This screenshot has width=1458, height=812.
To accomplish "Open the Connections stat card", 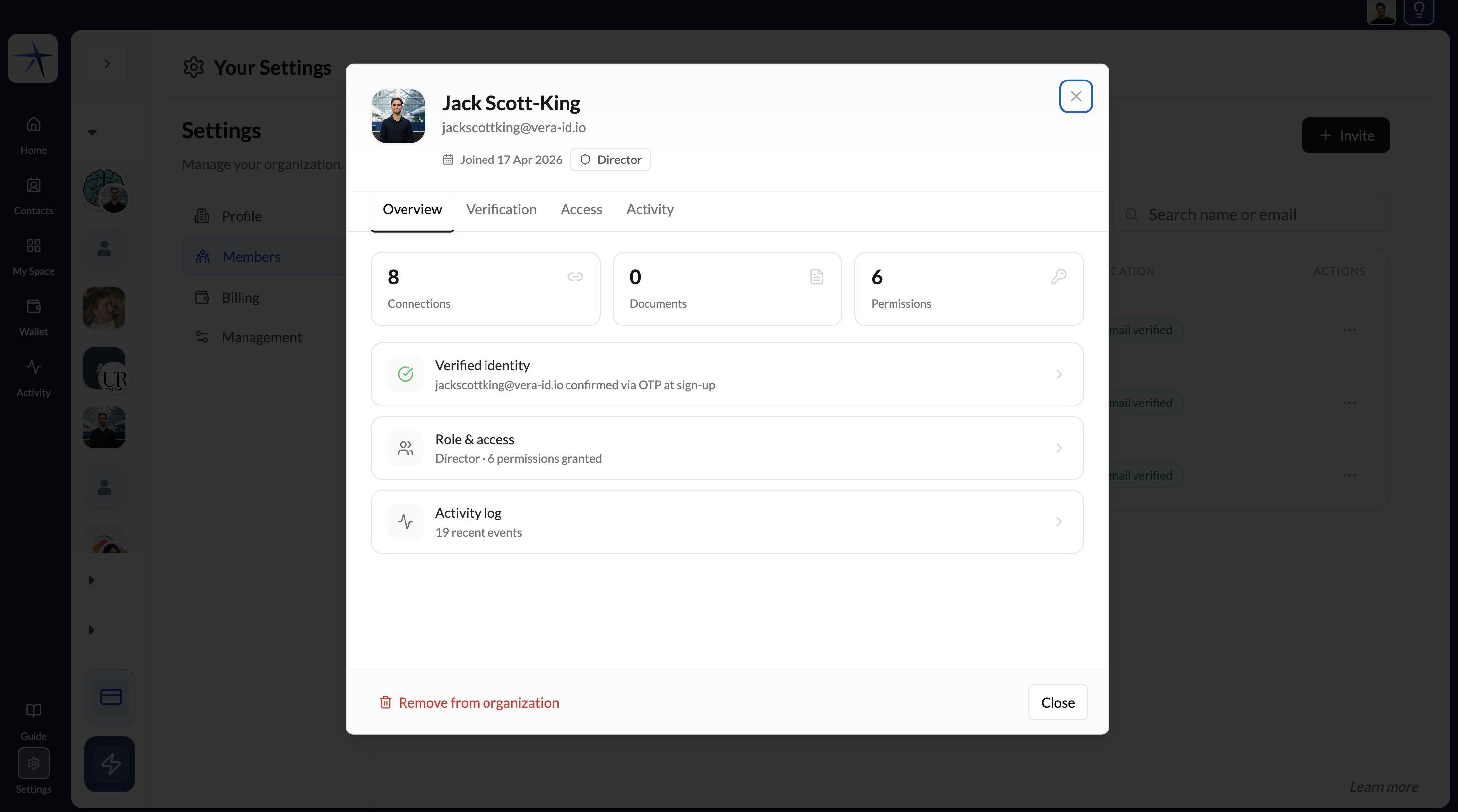I will [x=485, y=289].
